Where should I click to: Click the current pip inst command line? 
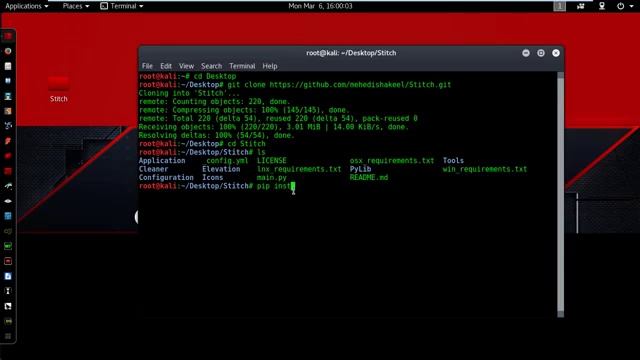point(217,186)
